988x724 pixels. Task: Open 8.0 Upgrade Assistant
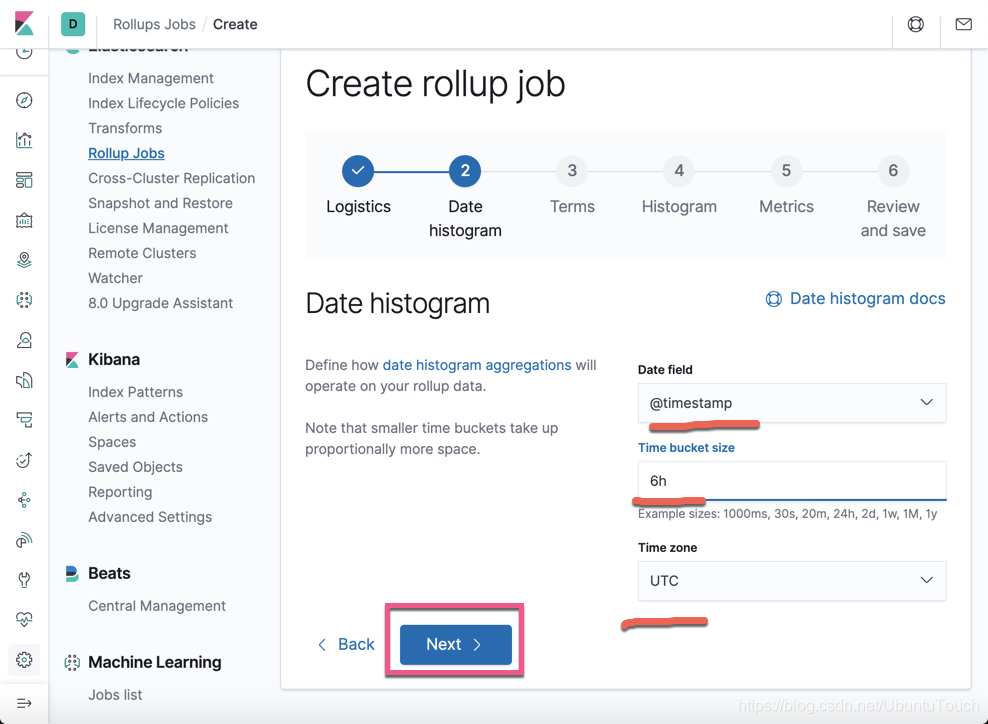[160, 303]
